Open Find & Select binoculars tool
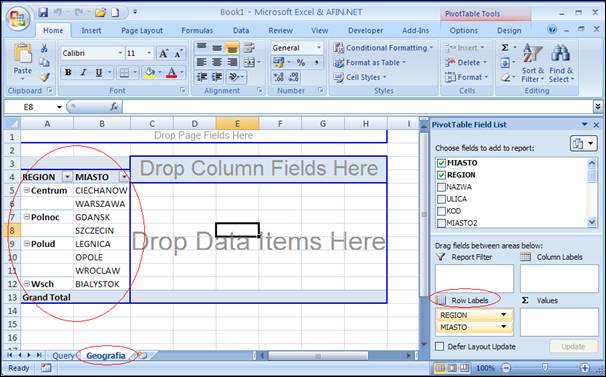The width and height of the screenshot is (606, 377). click(561, 63)
